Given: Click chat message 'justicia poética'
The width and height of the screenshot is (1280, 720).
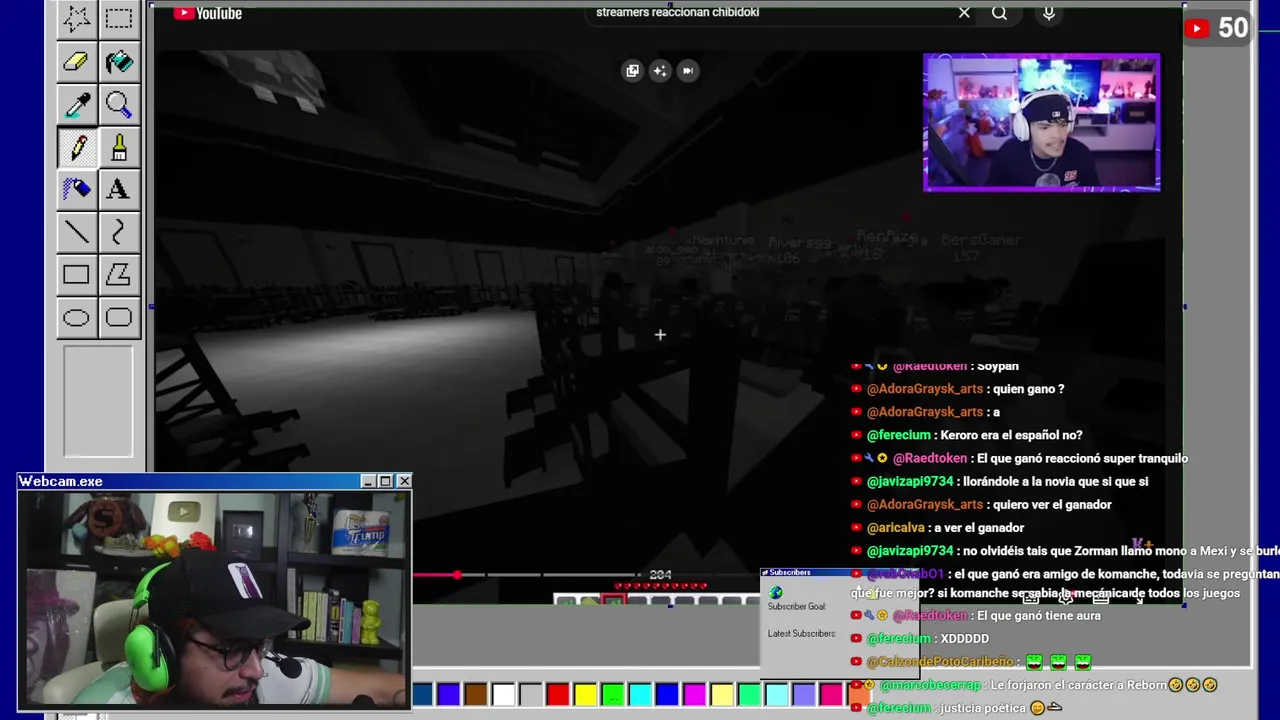Looking at the screenshot, I should point(983,708).
